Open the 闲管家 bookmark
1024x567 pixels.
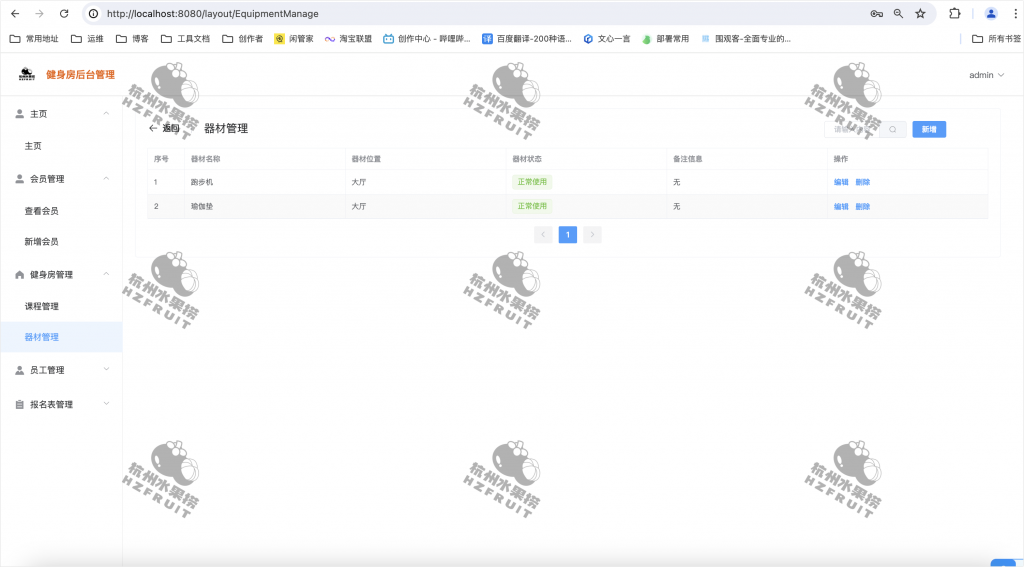pyautogui.click(x=294, y=39)
